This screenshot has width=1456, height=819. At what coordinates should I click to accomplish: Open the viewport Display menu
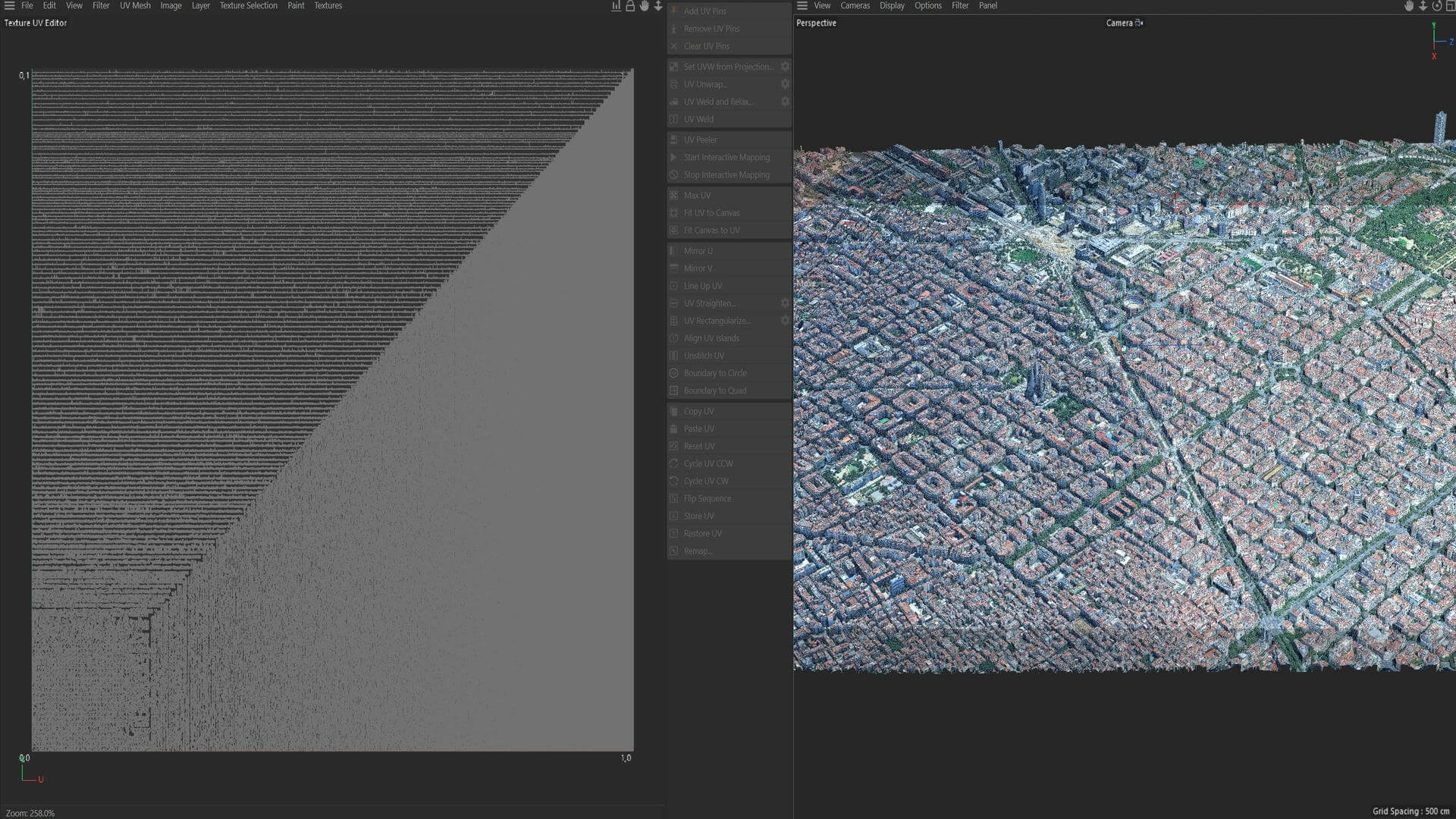pos(892,5)
